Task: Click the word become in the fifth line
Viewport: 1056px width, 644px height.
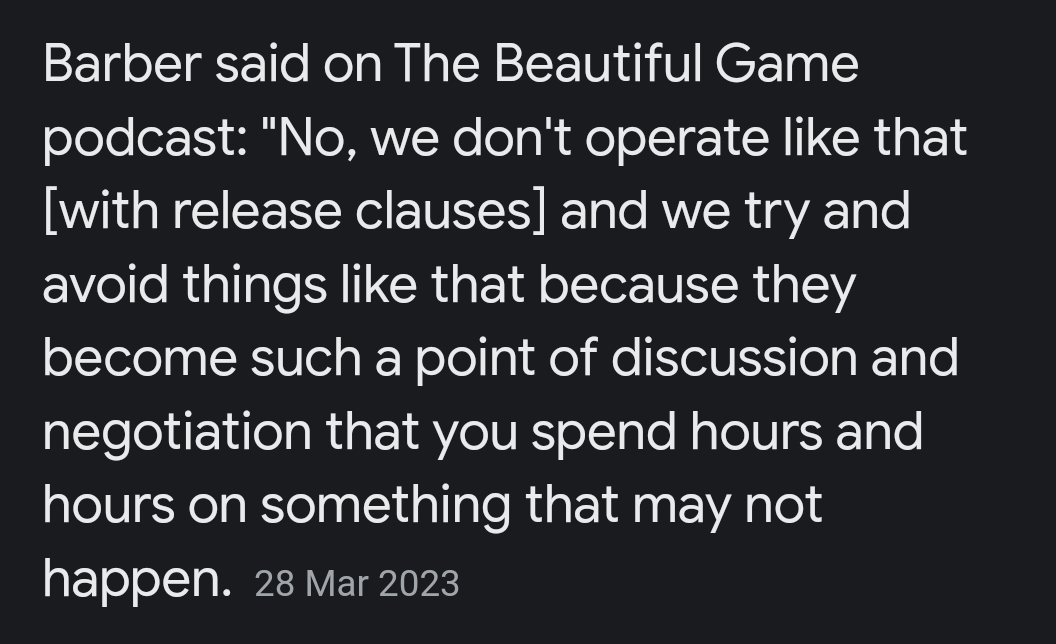Action: tap(140, 358)
